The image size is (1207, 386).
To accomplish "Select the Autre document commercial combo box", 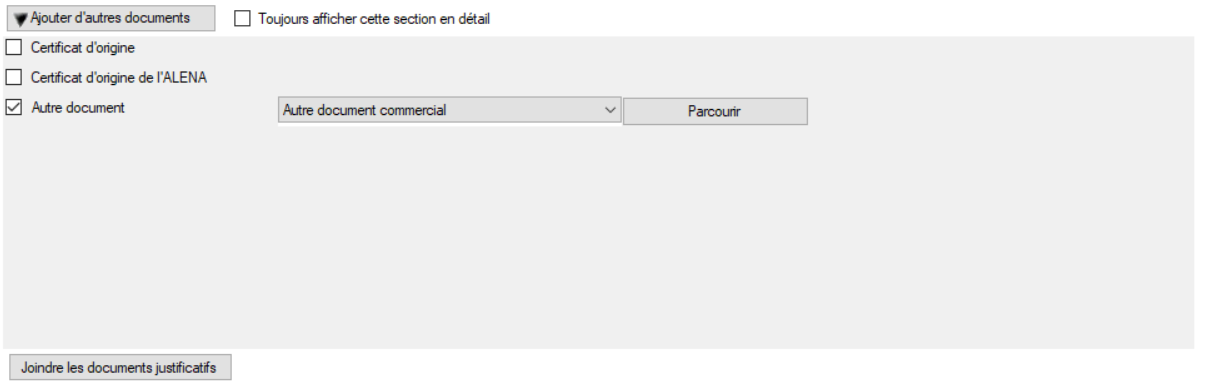I will tap(449, 110).
